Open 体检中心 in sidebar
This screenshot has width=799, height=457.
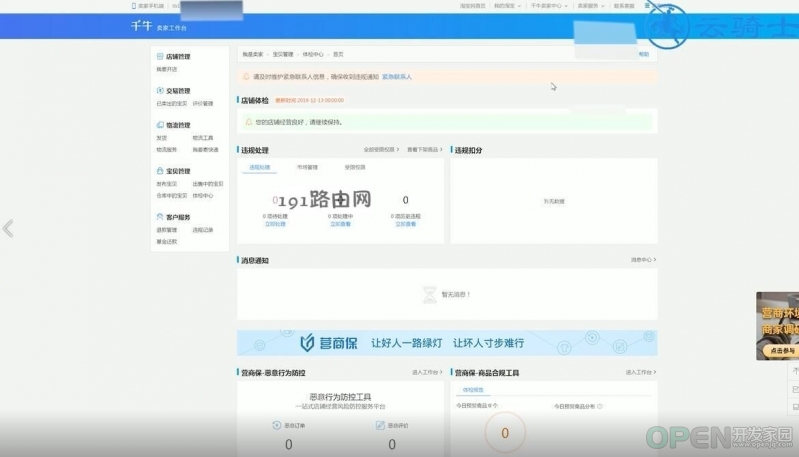click(x=203, y=196)
